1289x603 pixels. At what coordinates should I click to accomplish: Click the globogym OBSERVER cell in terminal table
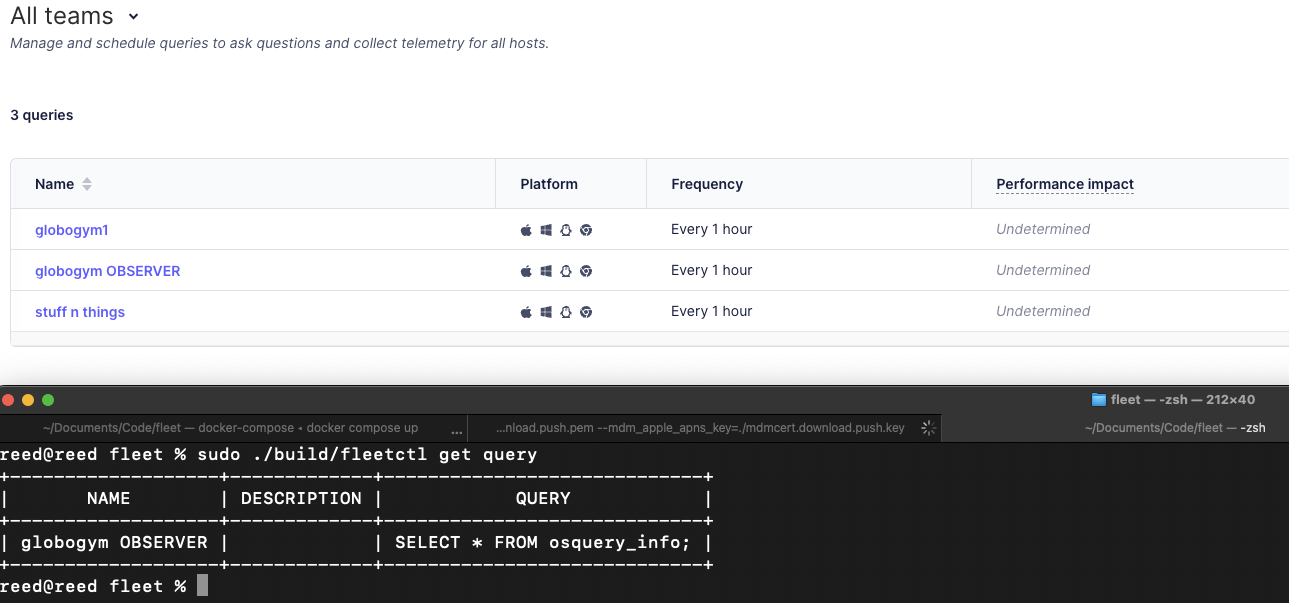point(114,543)
